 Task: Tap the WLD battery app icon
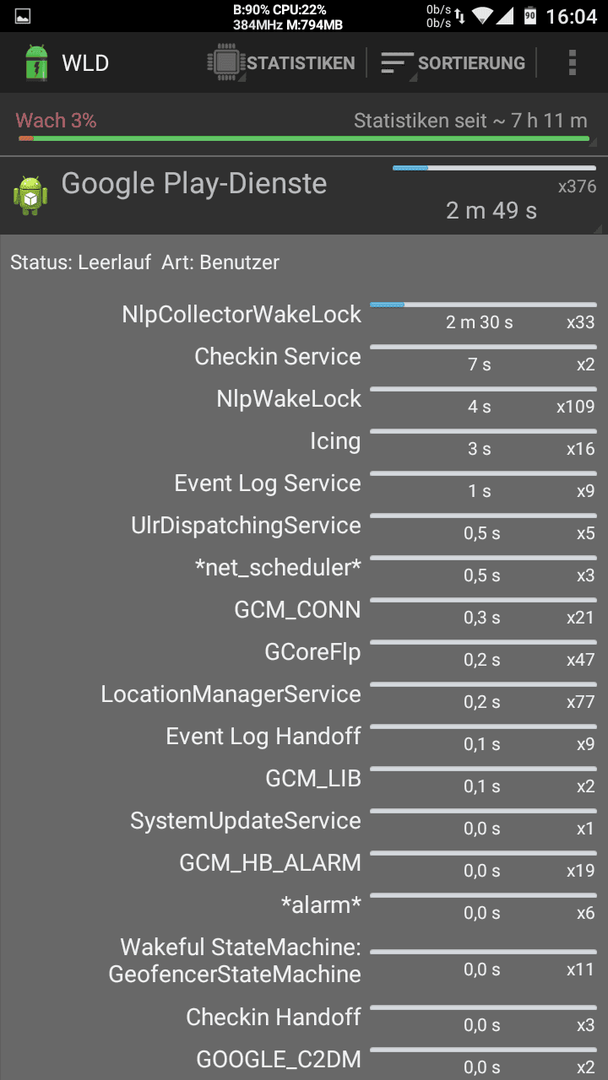coord(34,63)
